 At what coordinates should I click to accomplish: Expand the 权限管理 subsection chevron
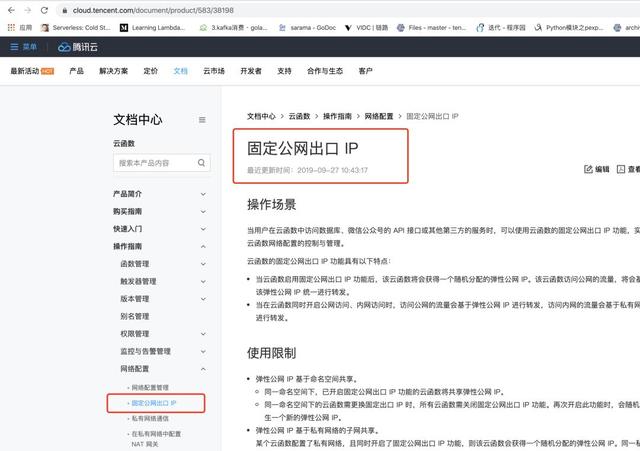(203, 334)
